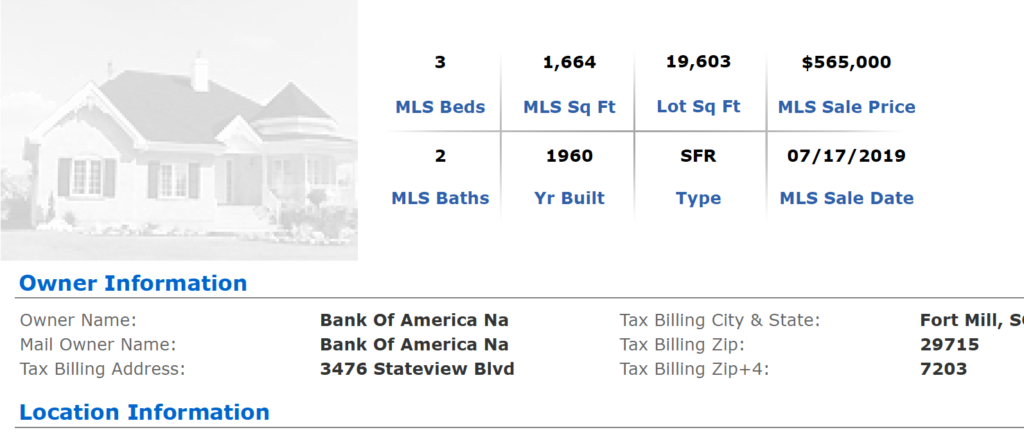
Task: Click the 19,603 lot size value
Action: tap(698, 62)
